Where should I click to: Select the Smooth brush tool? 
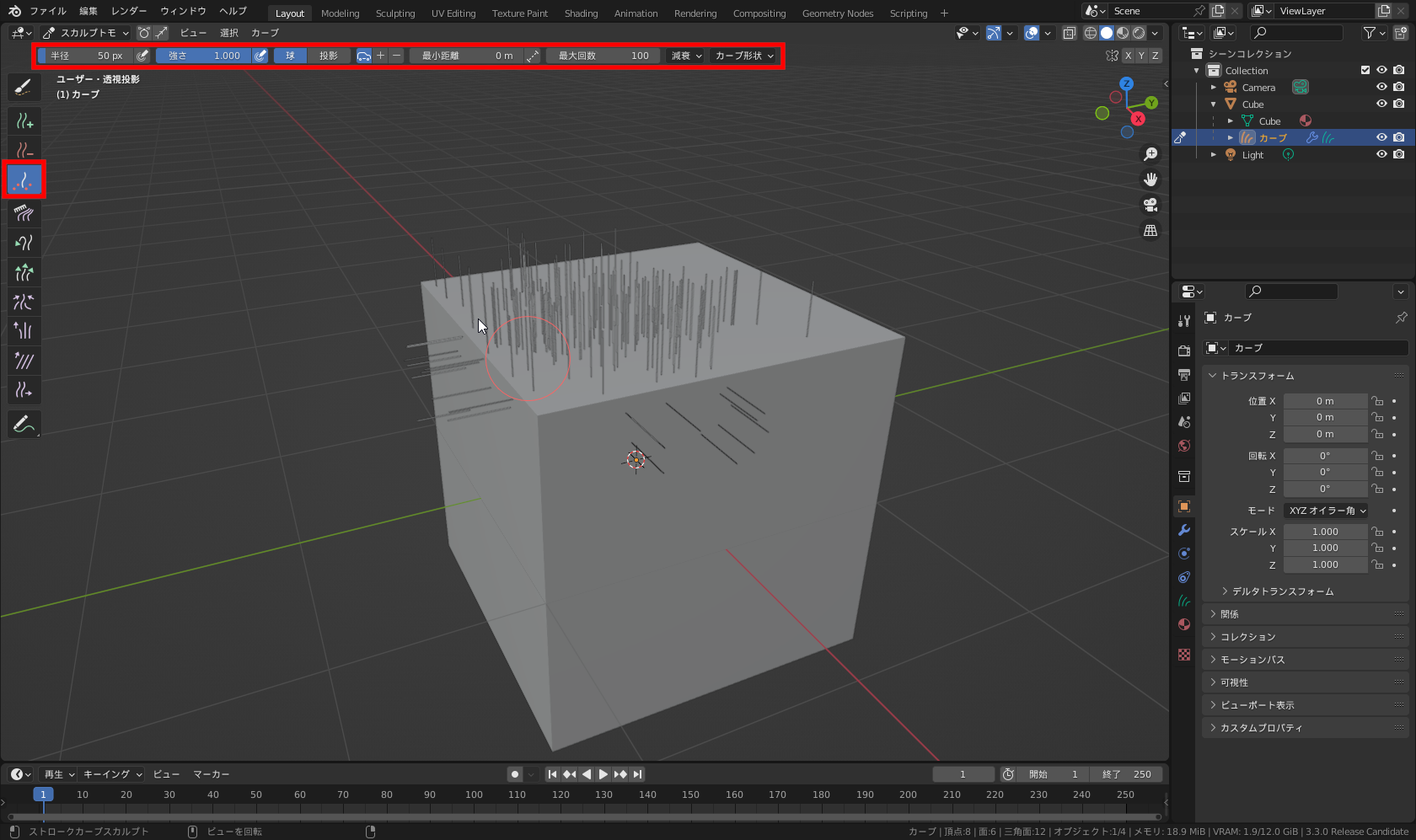tap(24, 361)
